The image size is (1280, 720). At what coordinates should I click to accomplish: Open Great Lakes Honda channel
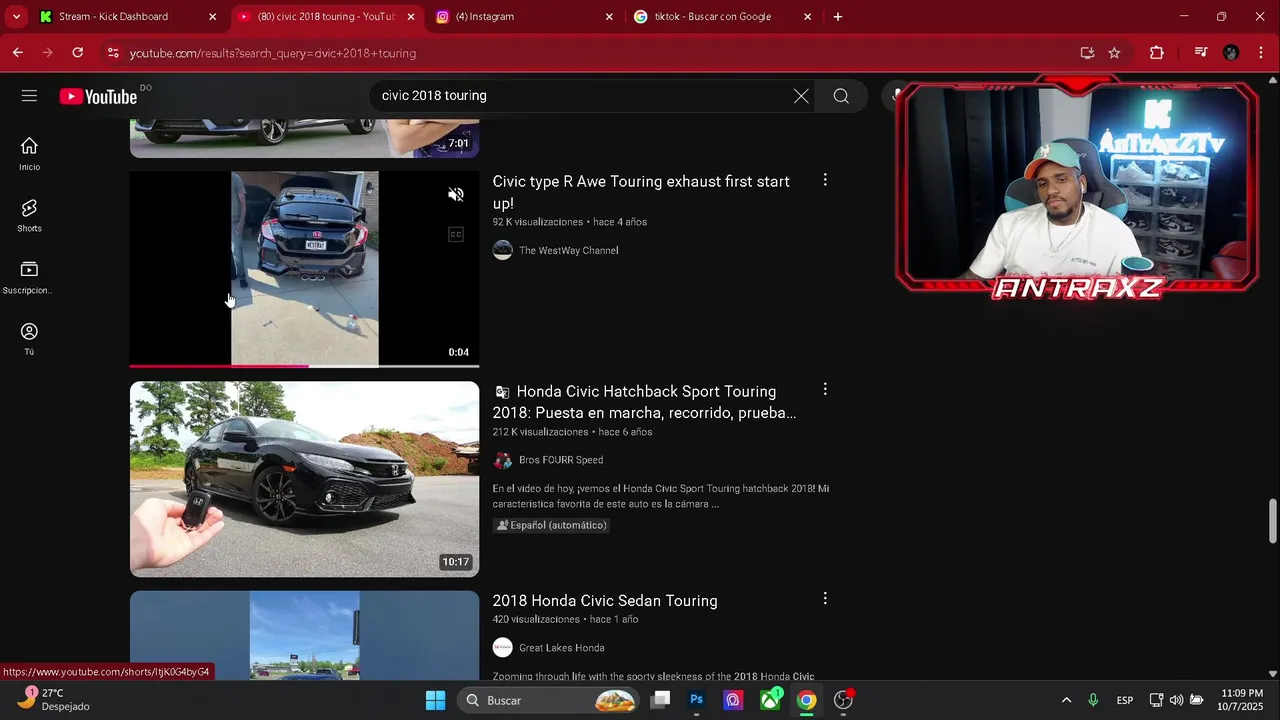(x=561, y=648)
